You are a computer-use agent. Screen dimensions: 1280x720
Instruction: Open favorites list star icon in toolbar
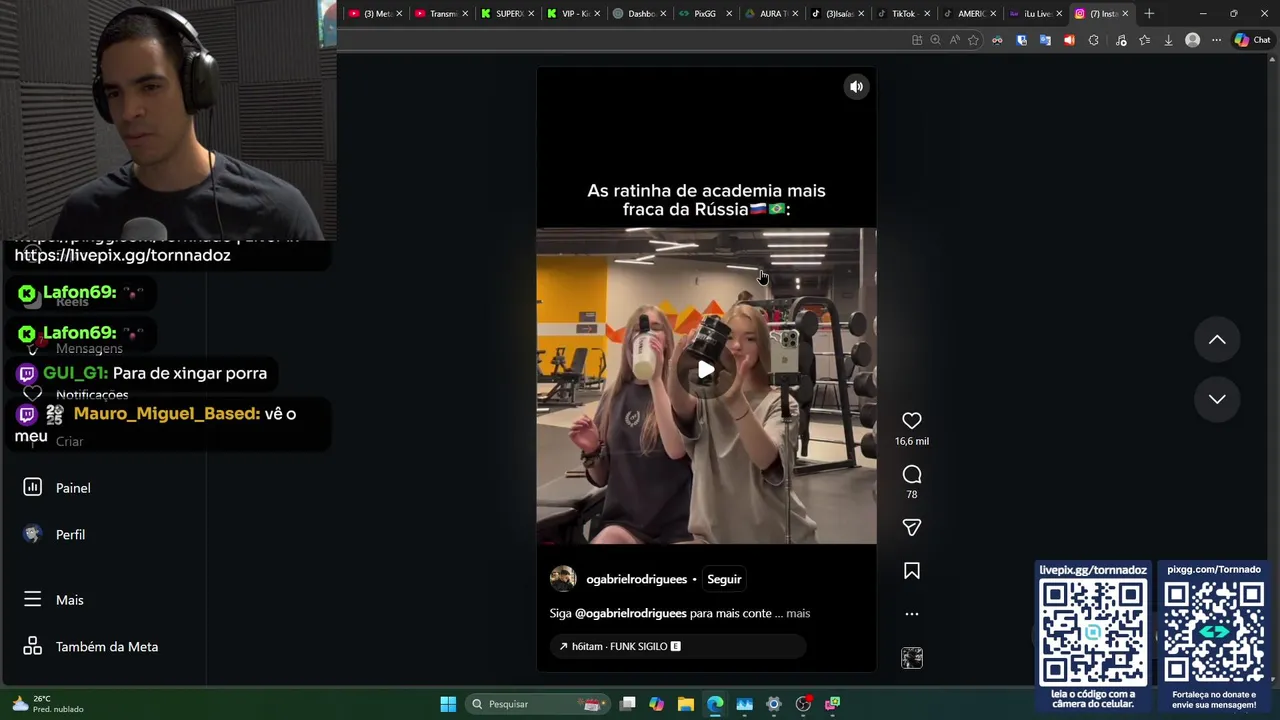[1144, 40]
